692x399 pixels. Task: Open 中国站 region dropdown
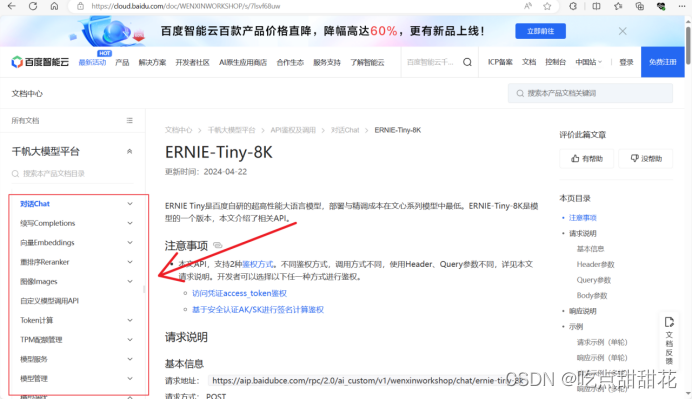589,62
